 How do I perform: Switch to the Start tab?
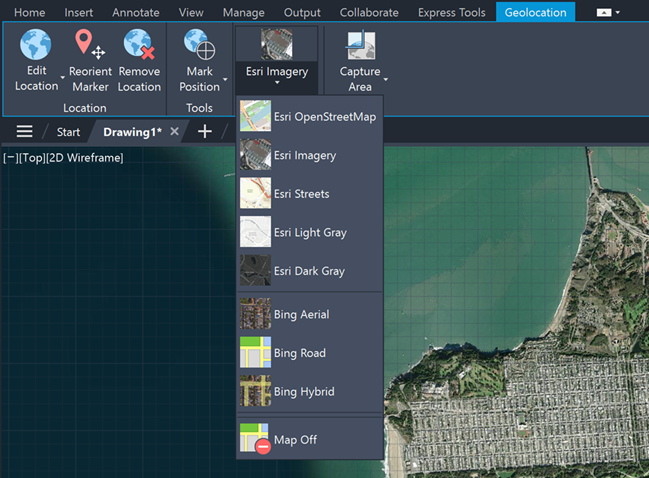(68, 132)
